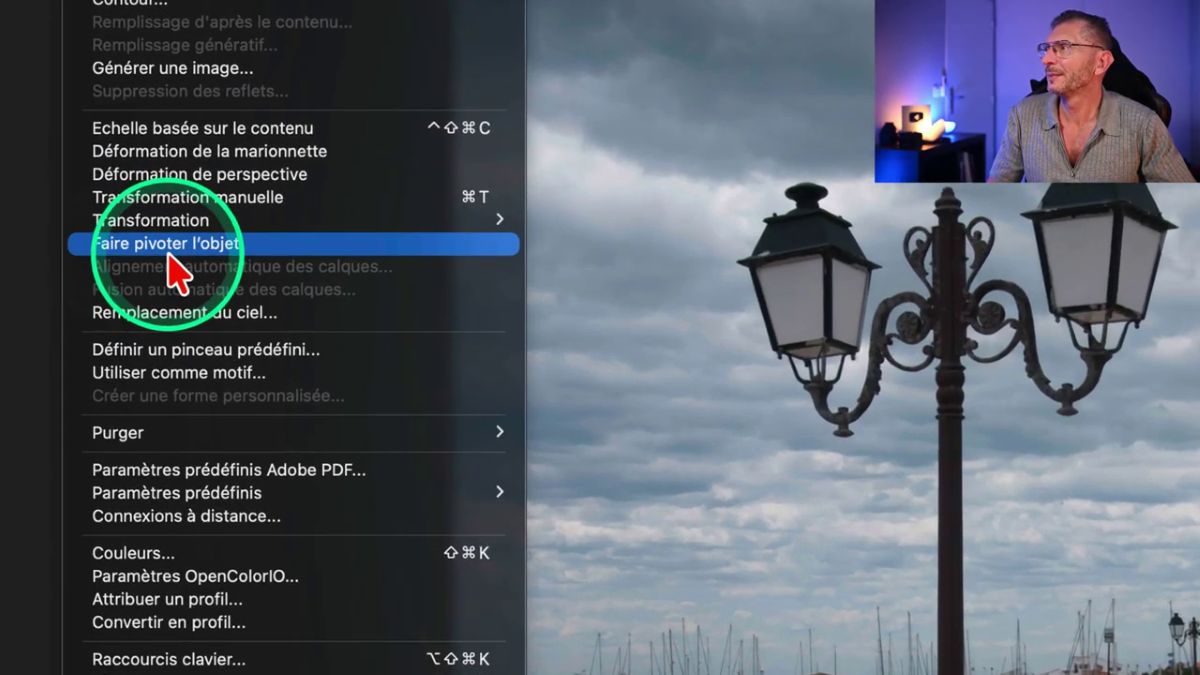The image size is (1200, 675).
Task: Select Attribuer un profil
Action: tap(167, 599)
